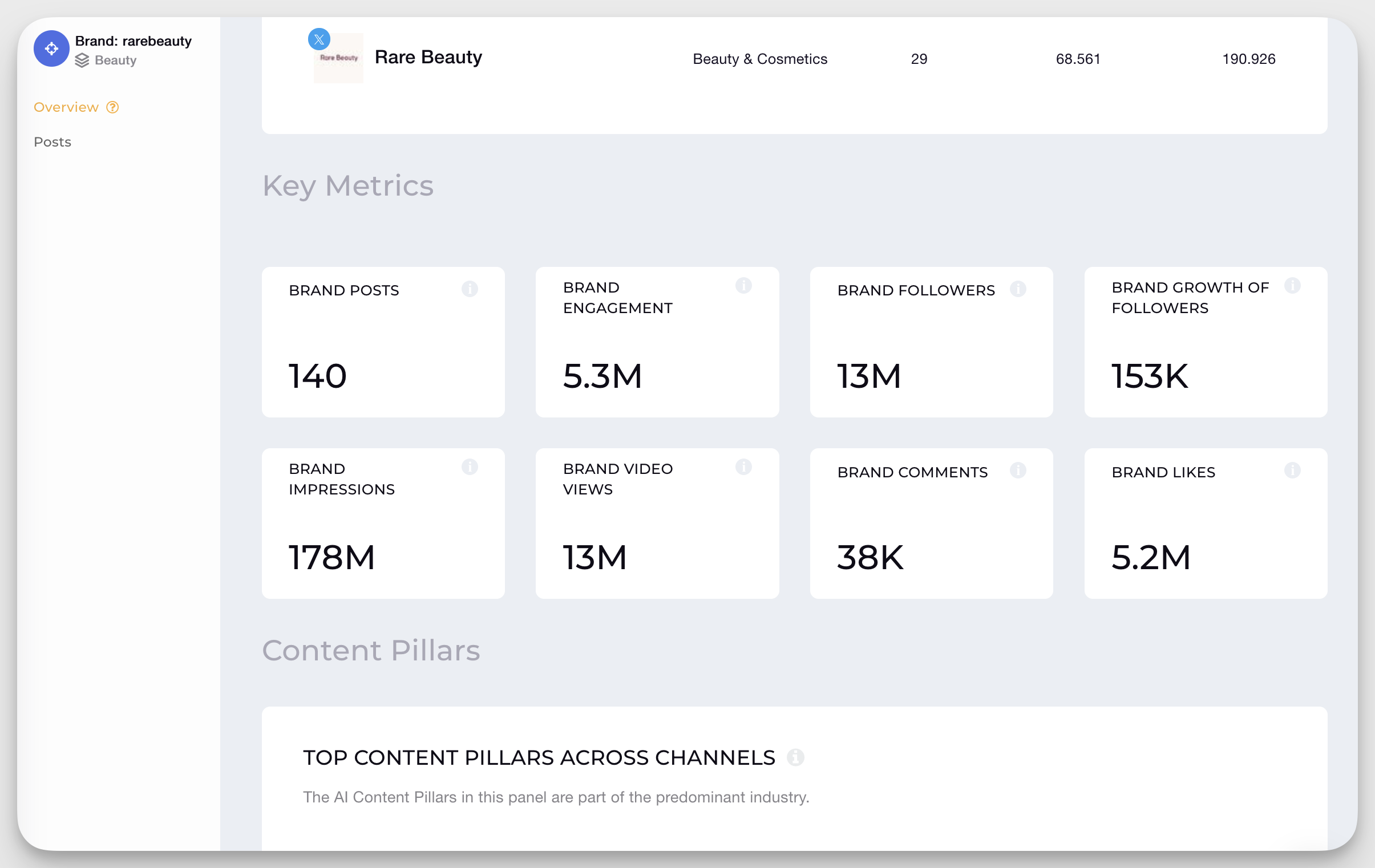1375x868 pixels.
Task: Open the Overview help question icon
Action: pos(112,107)
